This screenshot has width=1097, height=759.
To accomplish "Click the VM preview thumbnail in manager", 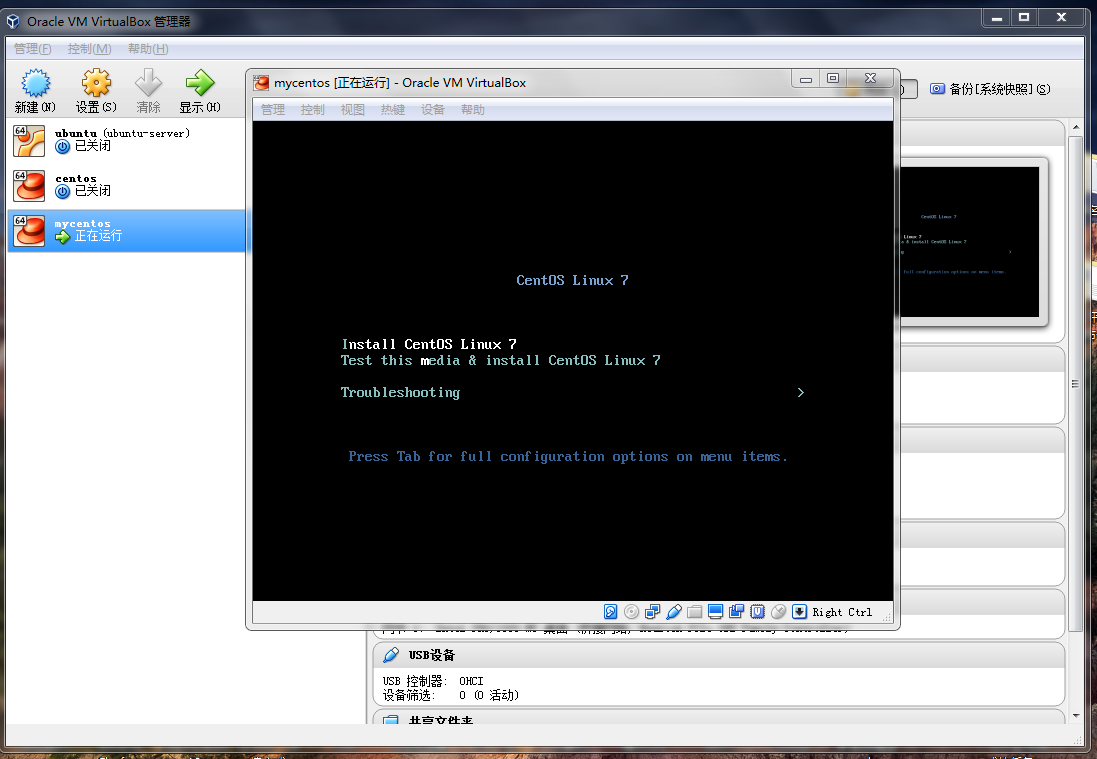I will coord(969,242).
